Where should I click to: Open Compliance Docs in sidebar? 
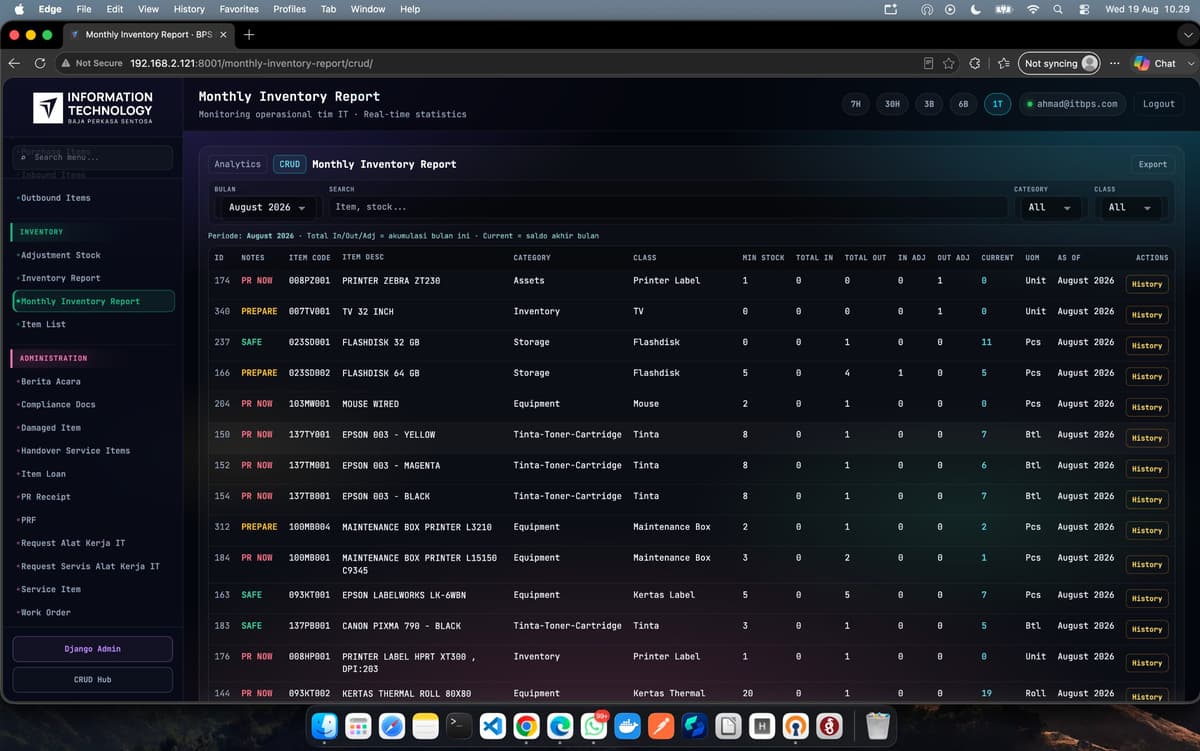point(58,404)
